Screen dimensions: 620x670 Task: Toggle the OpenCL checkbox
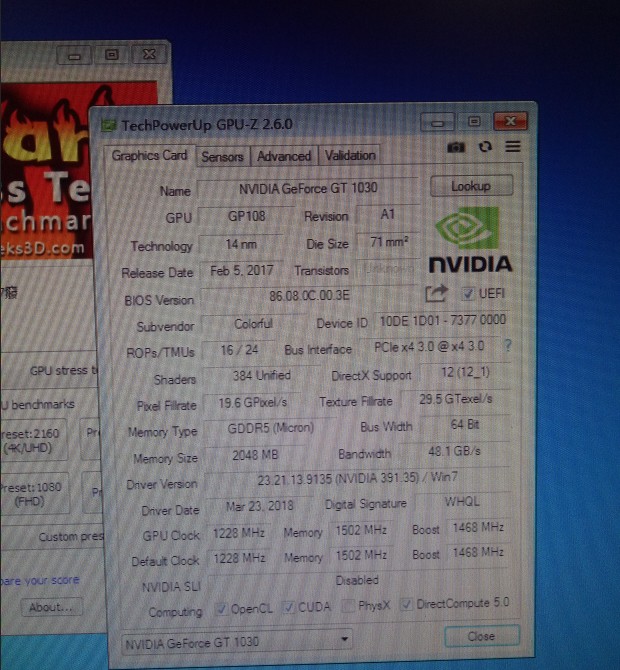click(x=221, y=609)
